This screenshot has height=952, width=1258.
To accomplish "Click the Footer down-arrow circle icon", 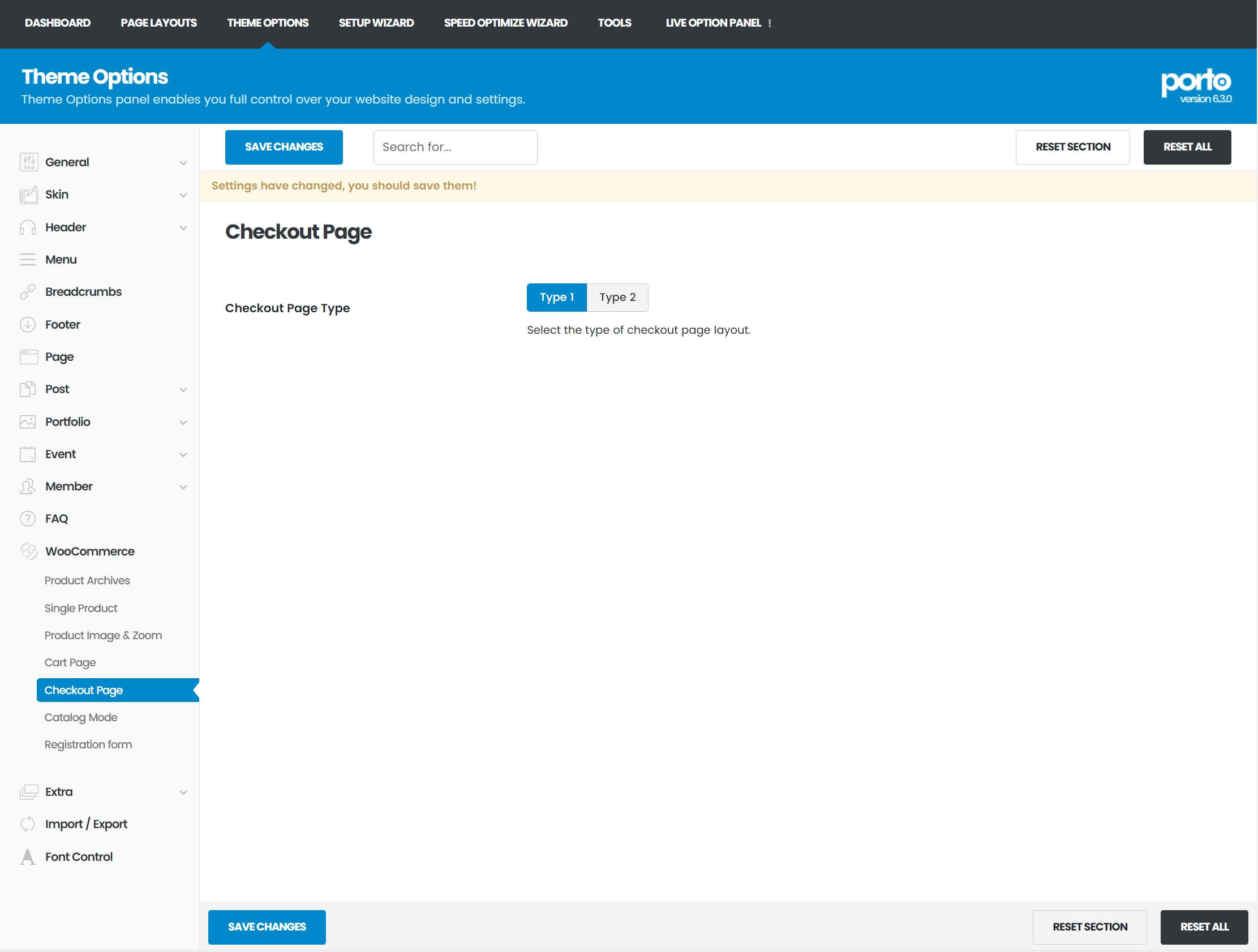I will [x=28, y=325].
